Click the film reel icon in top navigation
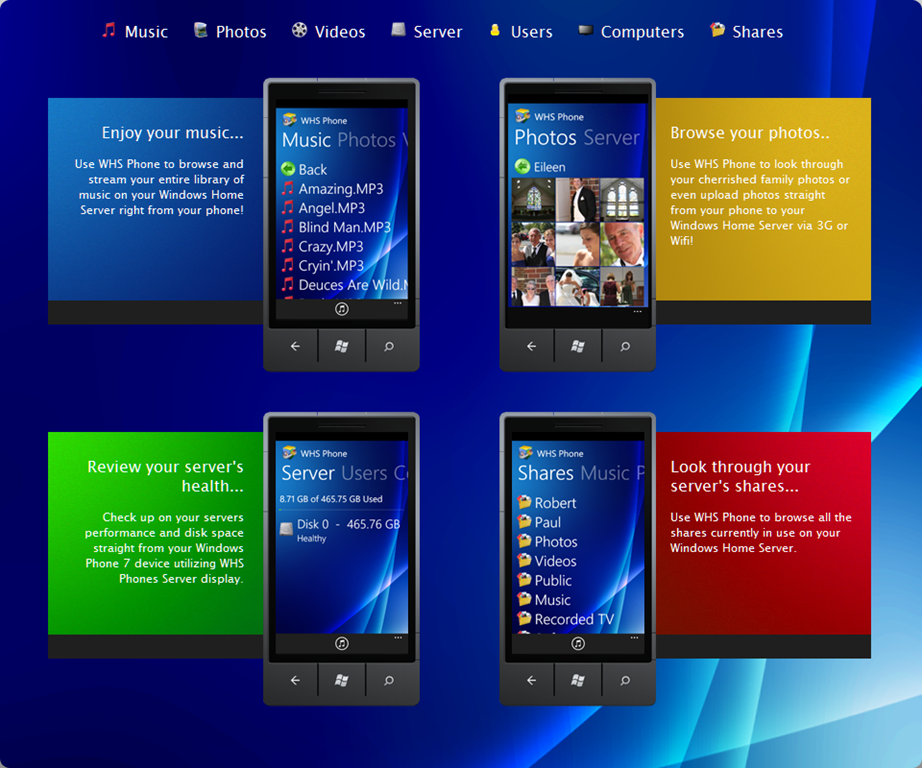Viewport: 922px width, 768px height. click(x=299, y=30)
